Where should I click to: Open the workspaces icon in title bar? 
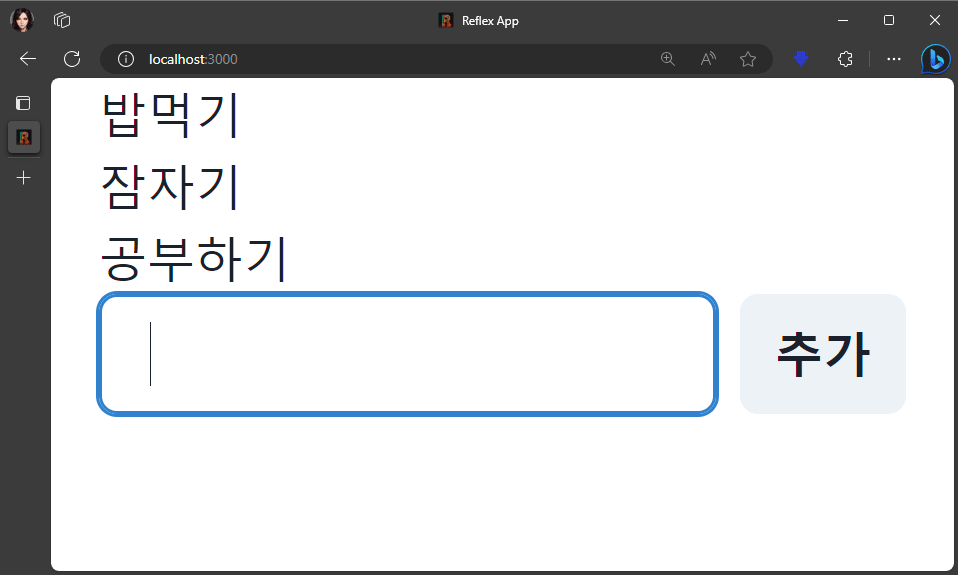click(62, 20)
